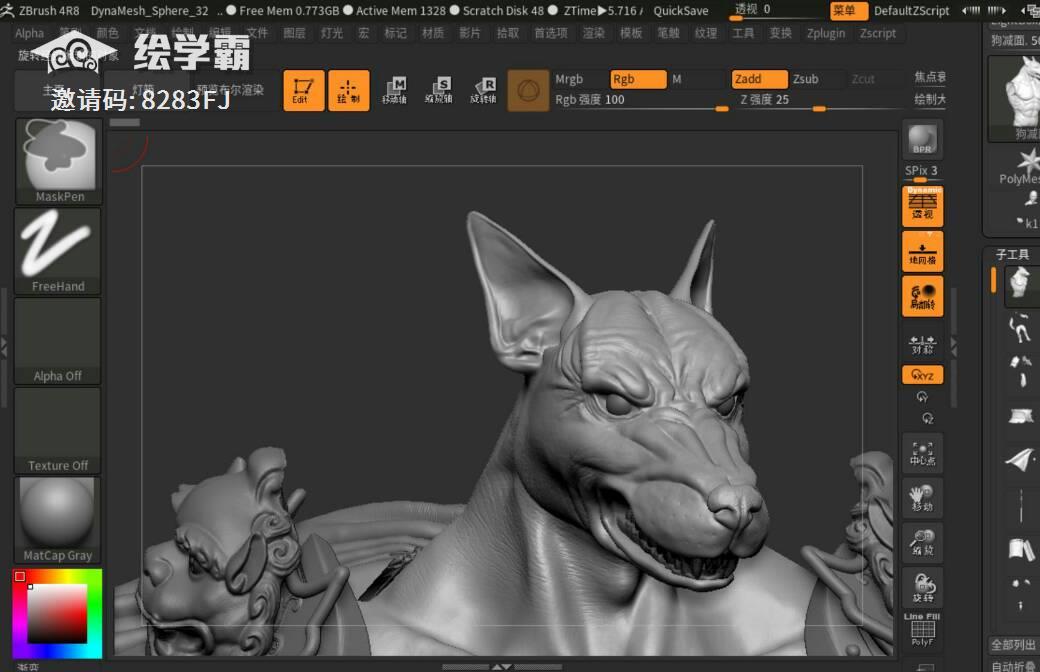Click the bottom tray divider arrows
This screenshot has width=1040, height=672.
click(x=502, y=667)
